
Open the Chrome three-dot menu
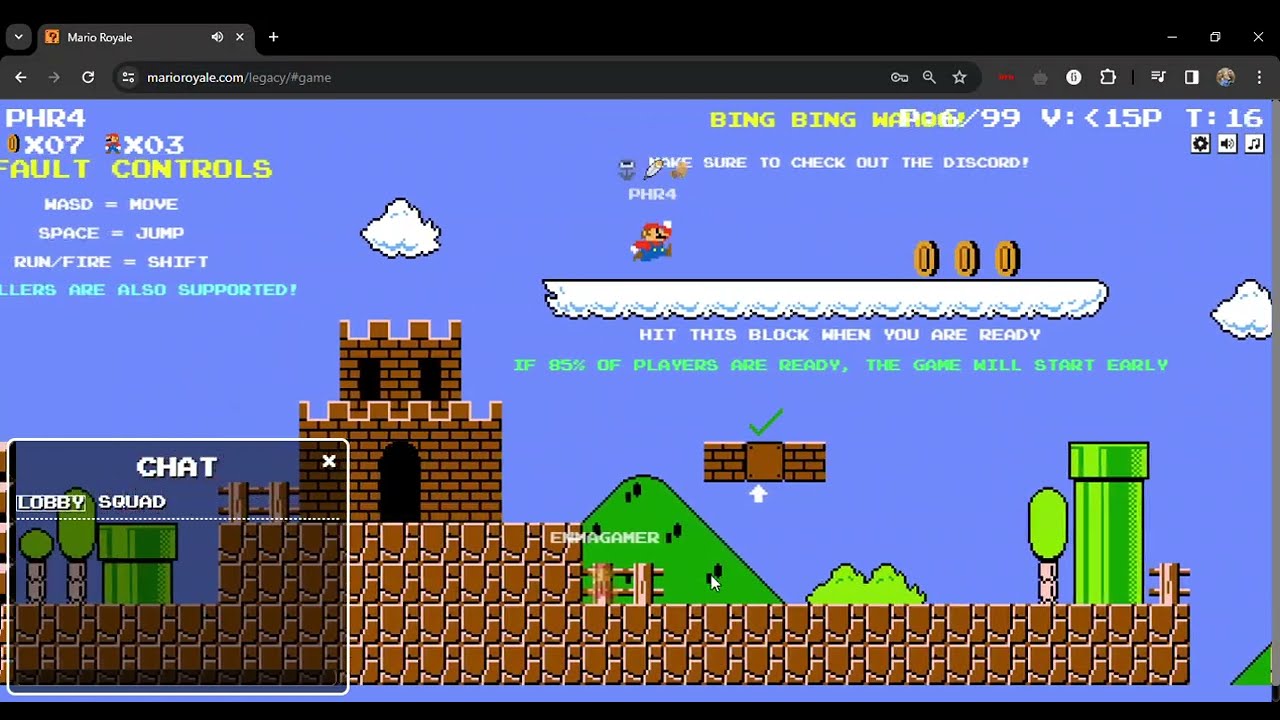(x=1259, y=77)
